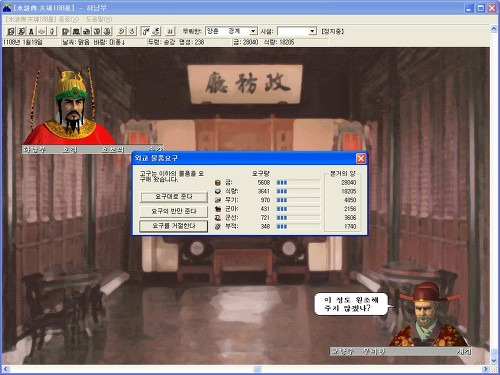Image resolution: width=500 pixels, height=375 pixels.
Task: Click the pause toolbar button
Action: [x=170, y=31]
